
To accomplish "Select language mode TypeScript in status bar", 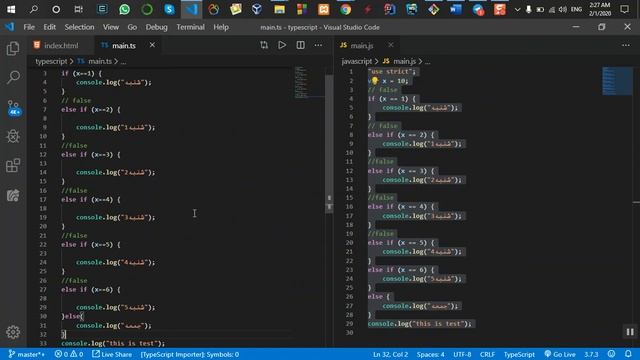I will [519, 354].
